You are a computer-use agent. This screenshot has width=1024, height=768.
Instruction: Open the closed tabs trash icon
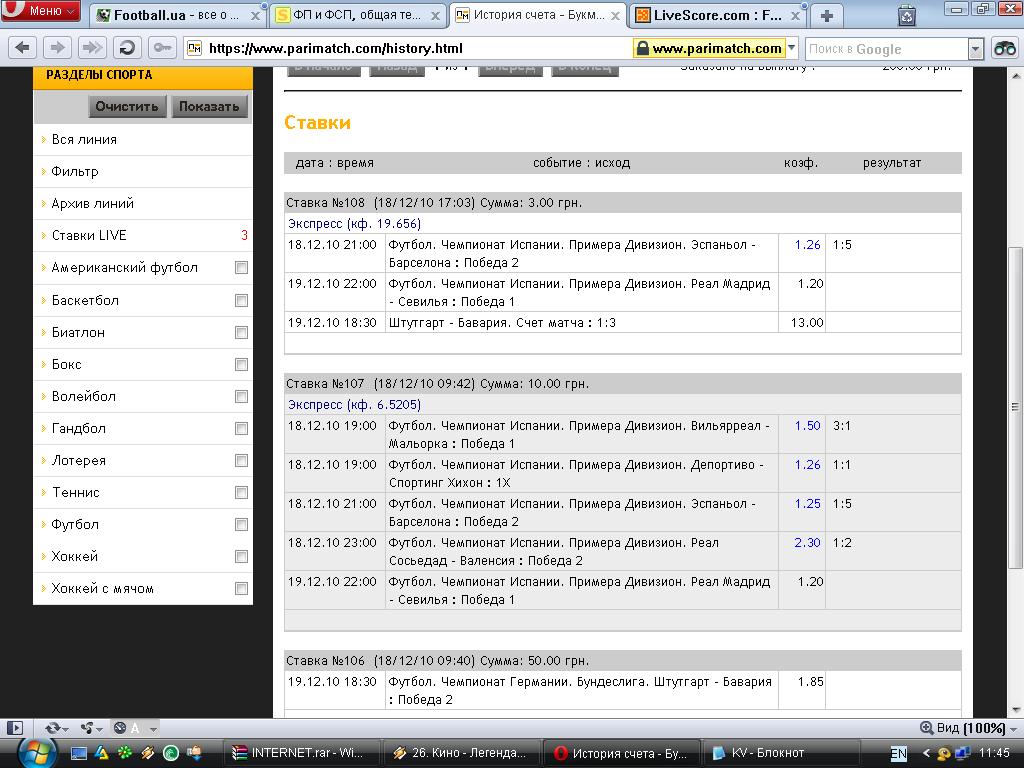point(906,15)
